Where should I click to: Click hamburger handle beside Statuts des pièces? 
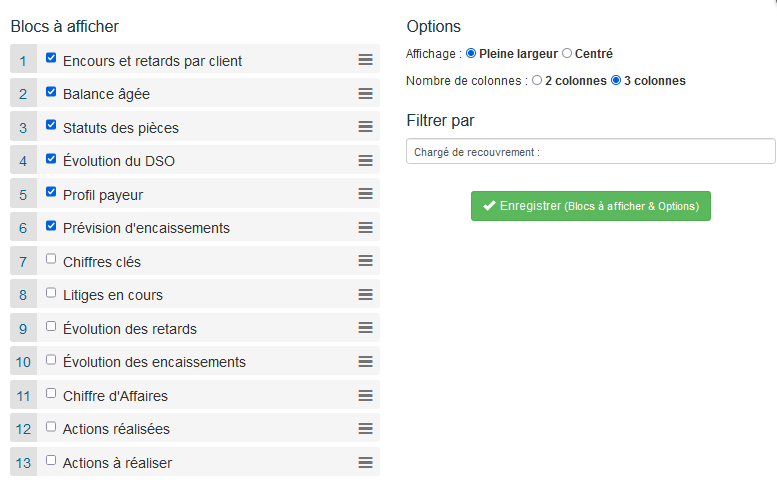(366, 127)
